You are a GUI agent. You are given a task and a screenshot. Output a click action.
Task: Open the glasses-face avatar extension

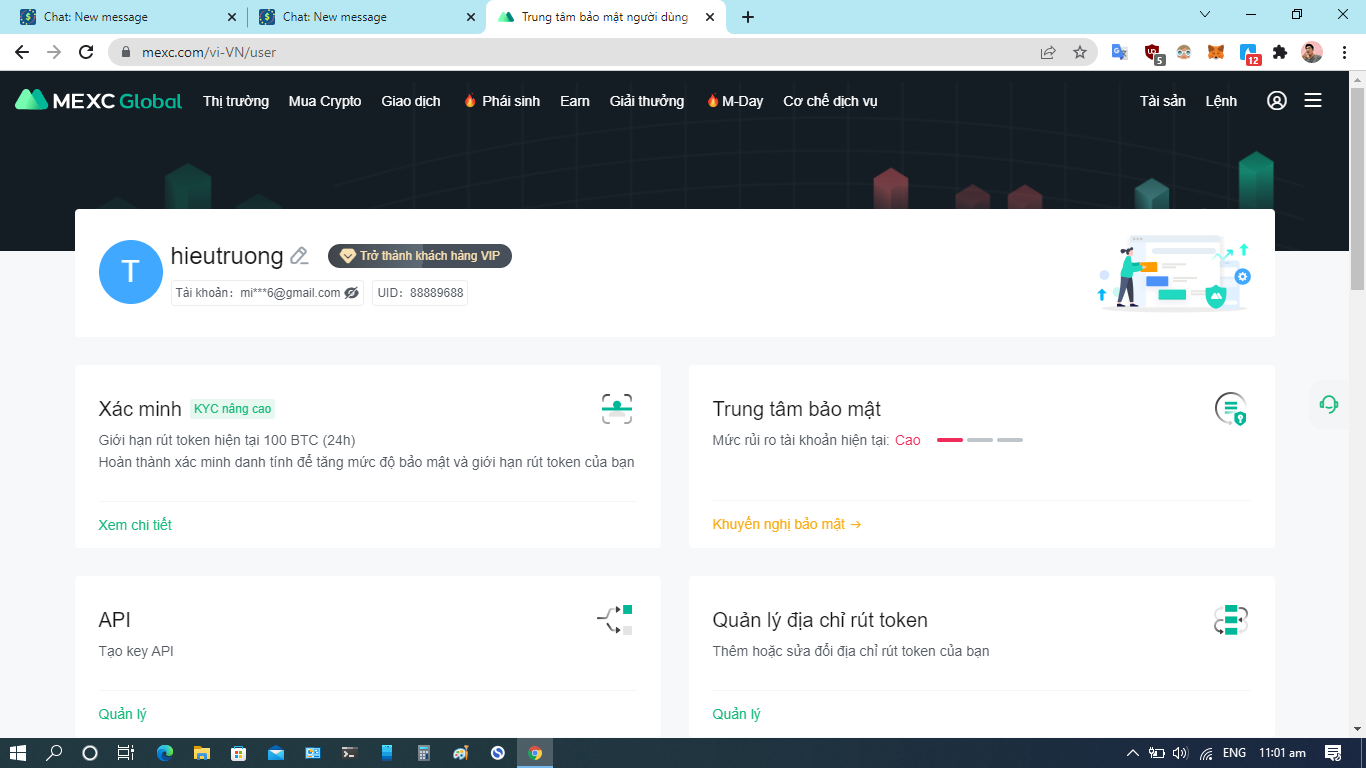(x=1184, y=52)
